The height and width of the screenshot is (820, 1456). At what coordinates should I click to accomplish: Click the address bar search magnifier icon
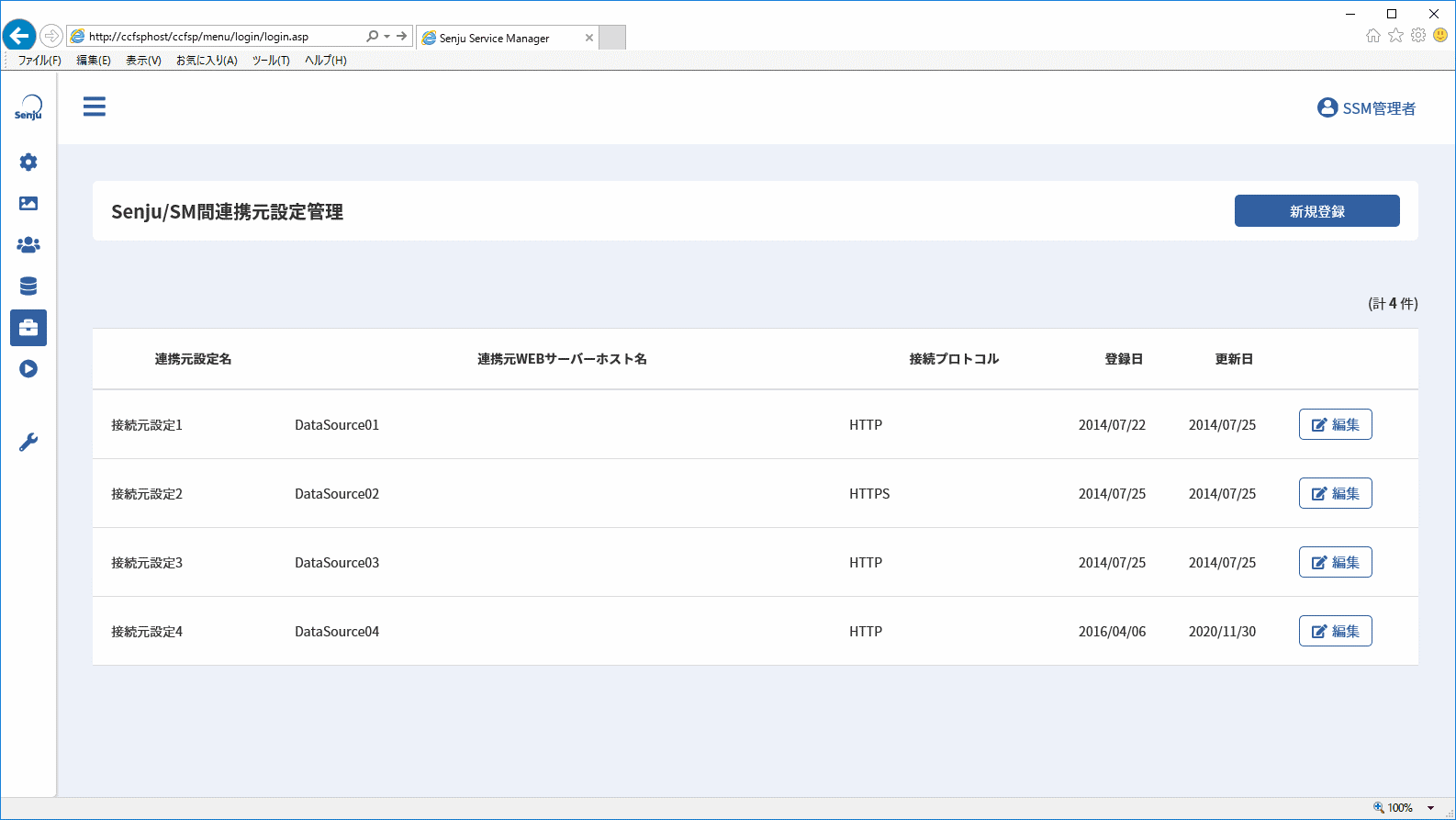click(372, 37)
